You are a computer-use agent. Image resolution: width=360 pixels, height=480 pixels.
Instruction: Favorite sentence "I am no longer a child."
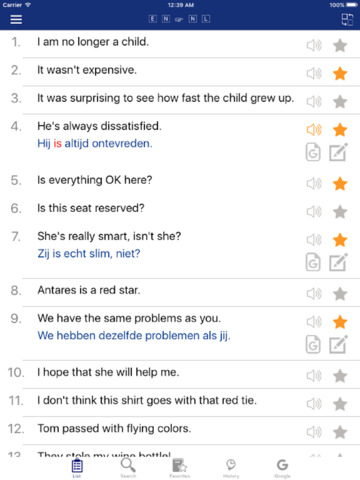tap(340, 45)
